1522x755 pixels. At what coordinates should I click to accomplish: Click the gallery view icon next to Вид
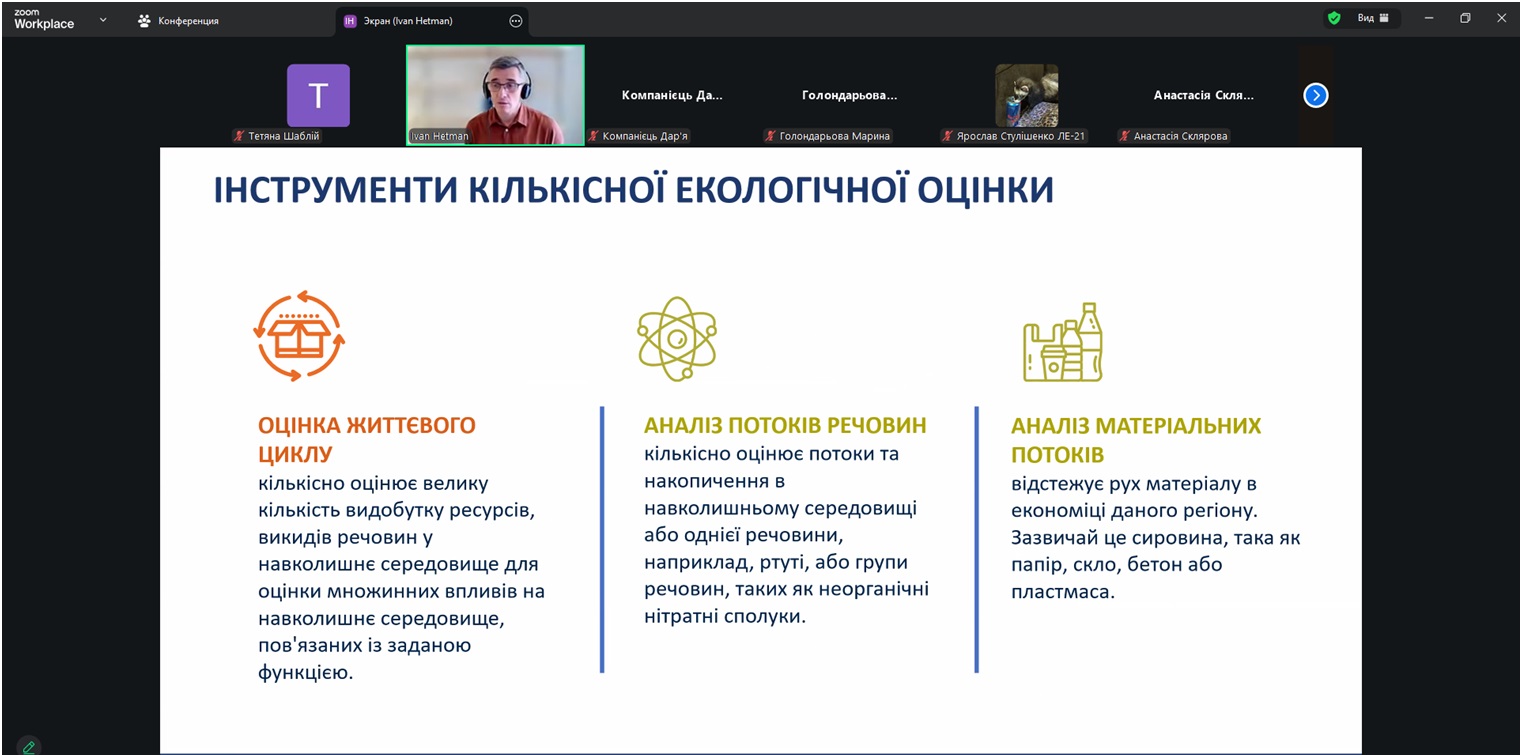click(x=1383, y=18)
